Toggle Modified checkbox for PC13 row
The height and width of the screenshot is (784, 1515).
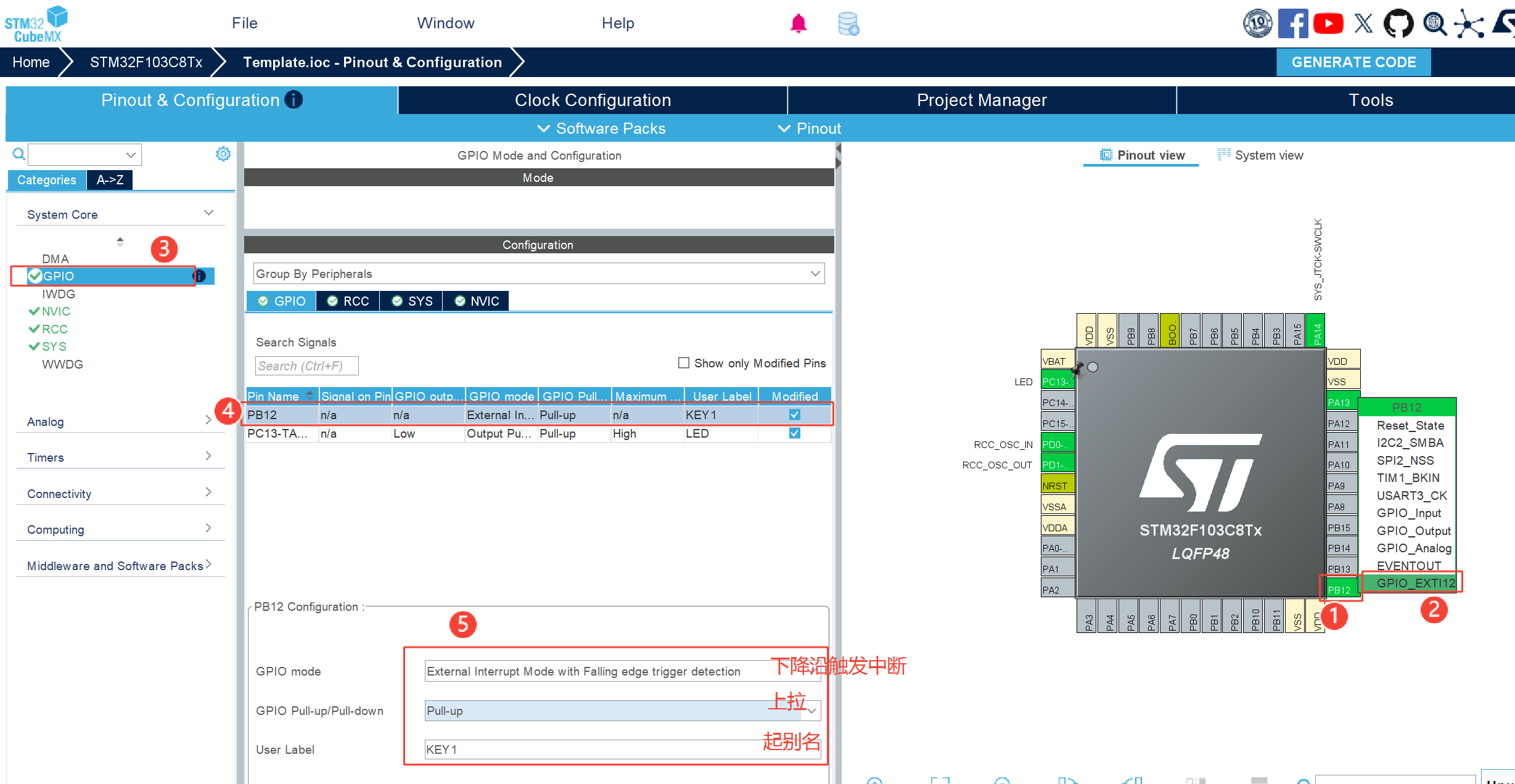pyautogui.click(x=795, y=433)
